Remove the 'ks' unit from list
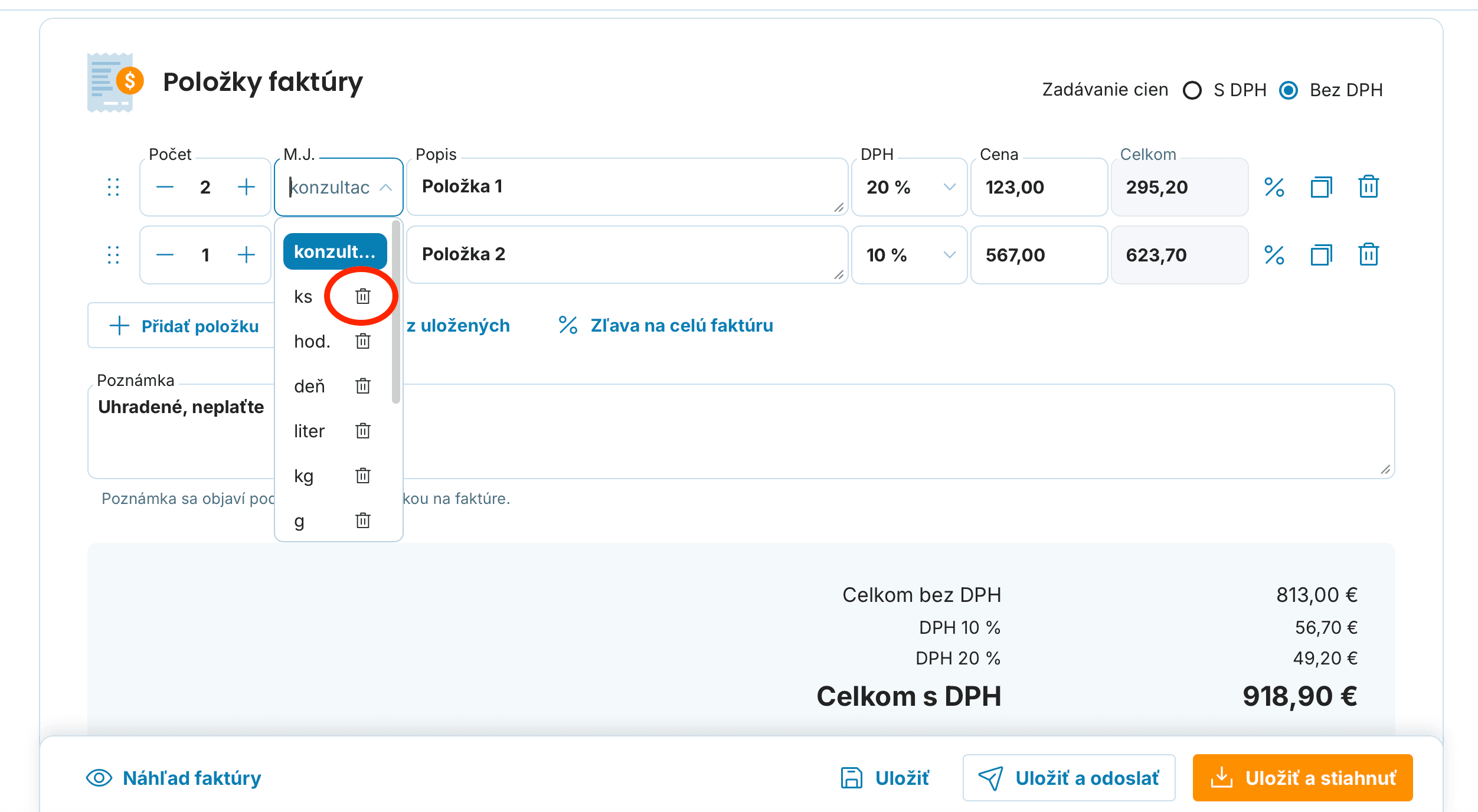Image resolution: width=1478 pixels, height=812 pixels. click(x=363, y=296)
